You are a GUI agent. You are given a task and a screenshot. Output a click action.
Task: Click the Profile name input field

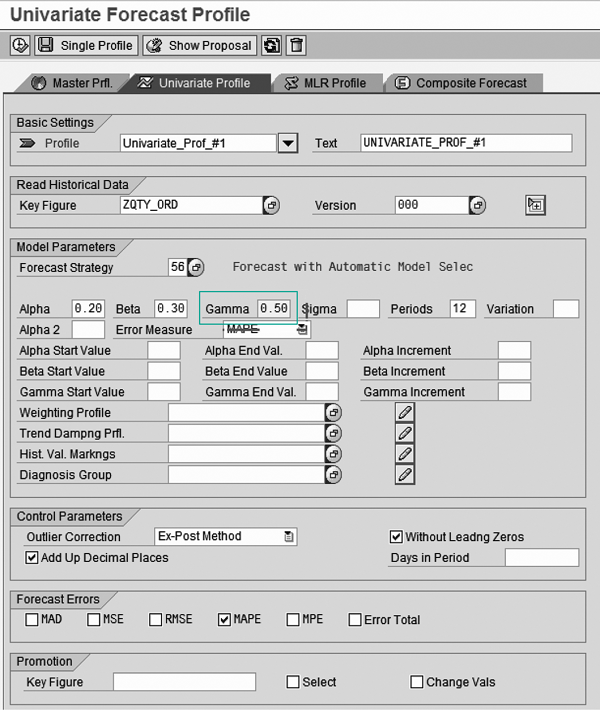click(198, 143)
